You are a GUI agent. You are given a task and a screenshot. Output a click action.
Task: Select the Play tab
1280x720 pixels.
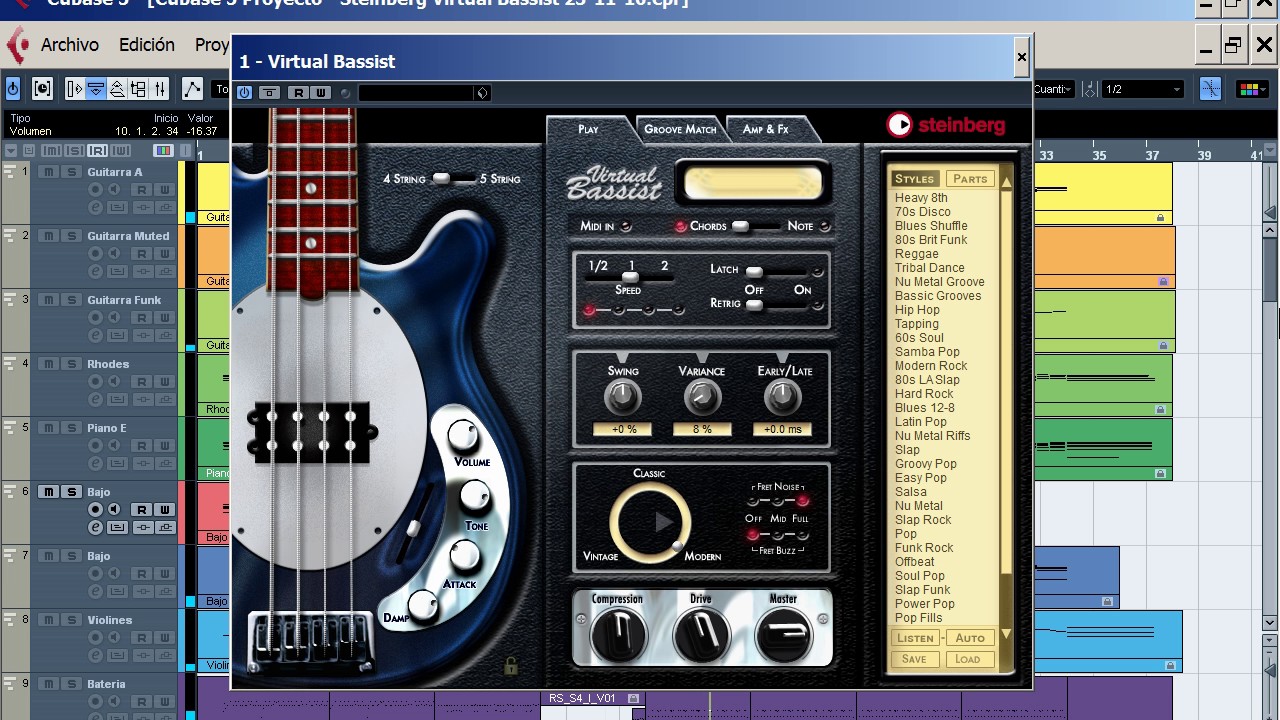pyautogui.click(x=588, y=129)
